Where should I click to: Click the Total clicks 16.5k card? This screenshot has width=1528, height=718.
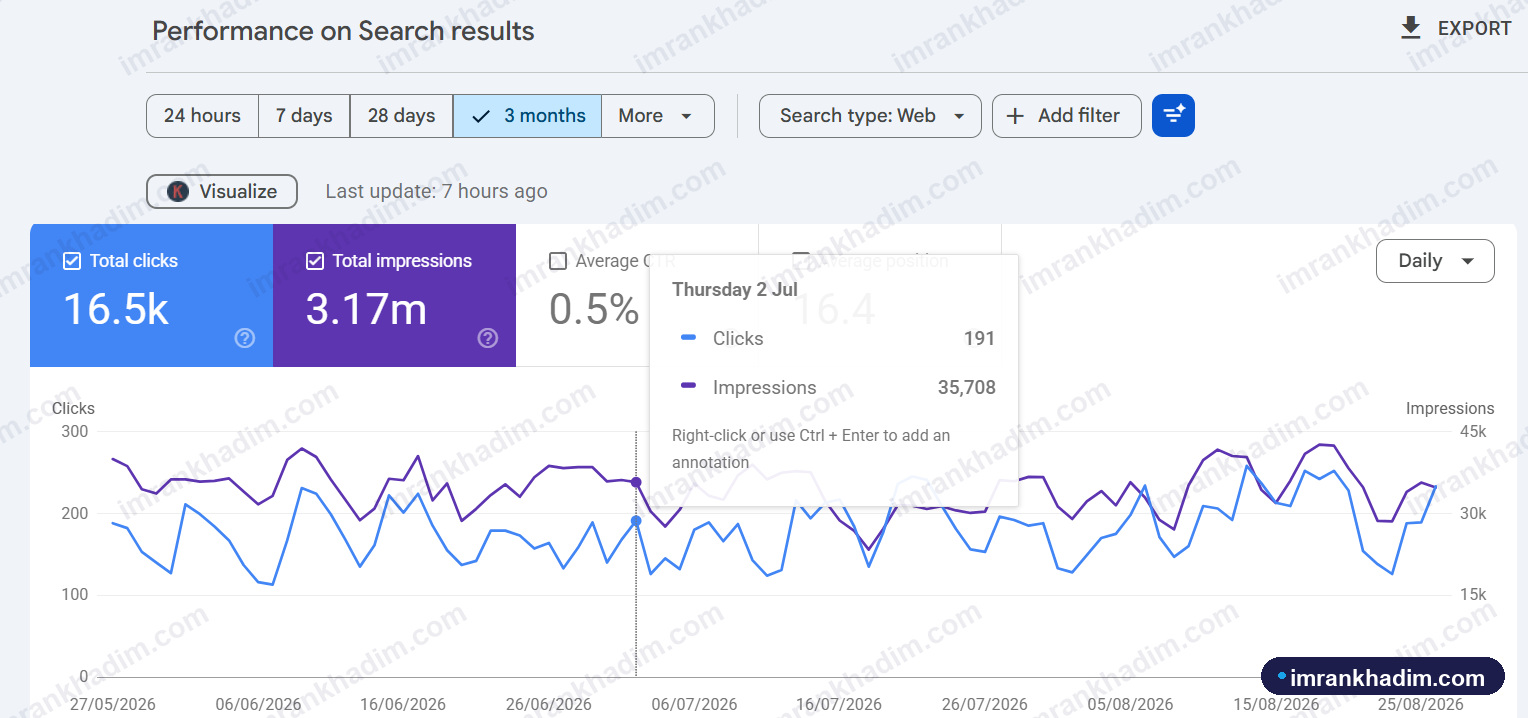coord(151,295)
